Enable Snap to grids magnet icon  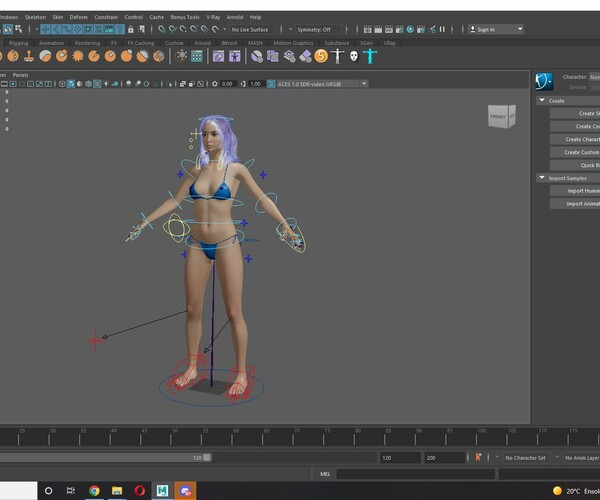[162, 29]
